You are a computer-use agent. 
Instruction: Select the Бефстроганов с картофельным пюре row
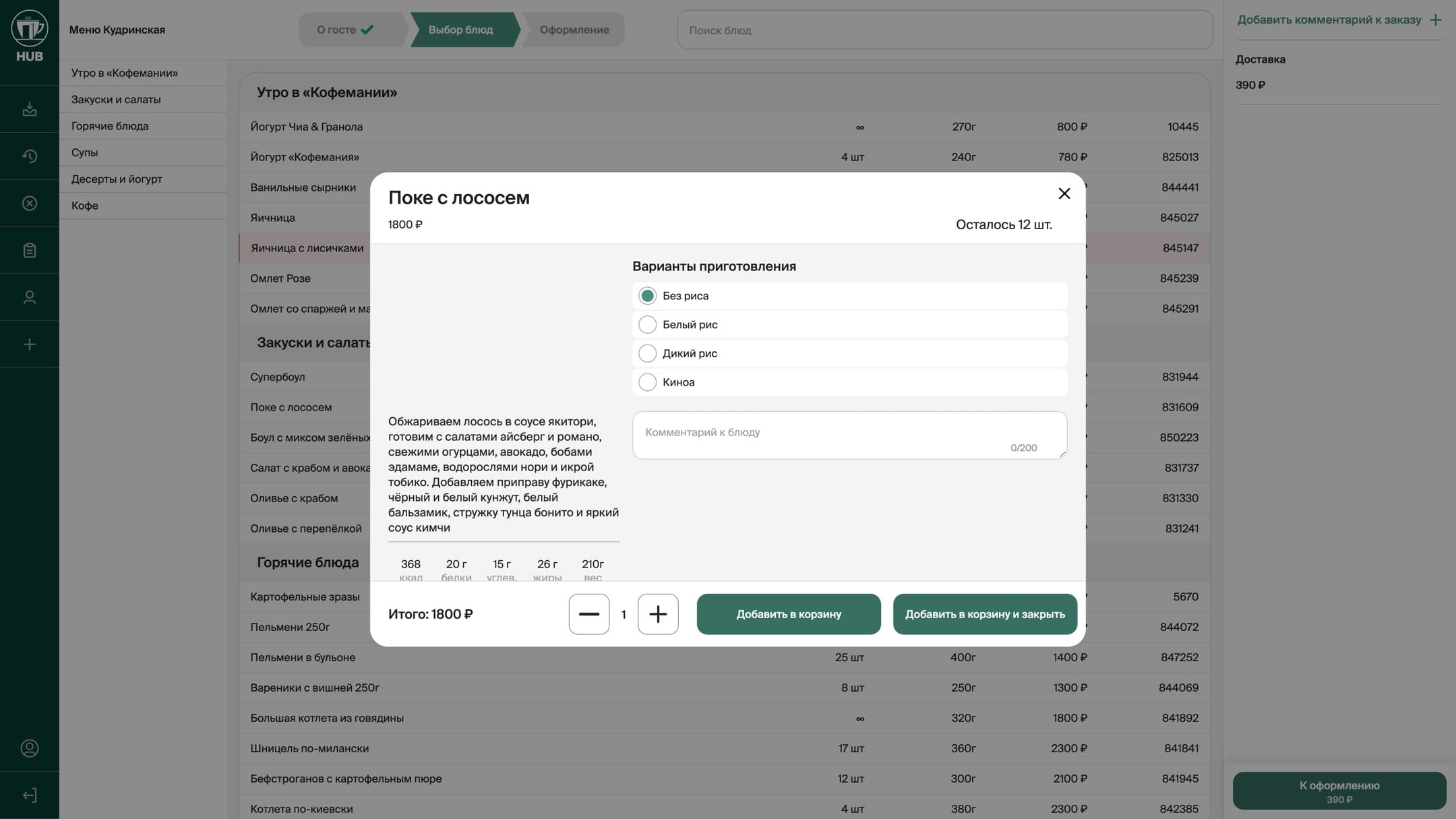tap(724, 779)
